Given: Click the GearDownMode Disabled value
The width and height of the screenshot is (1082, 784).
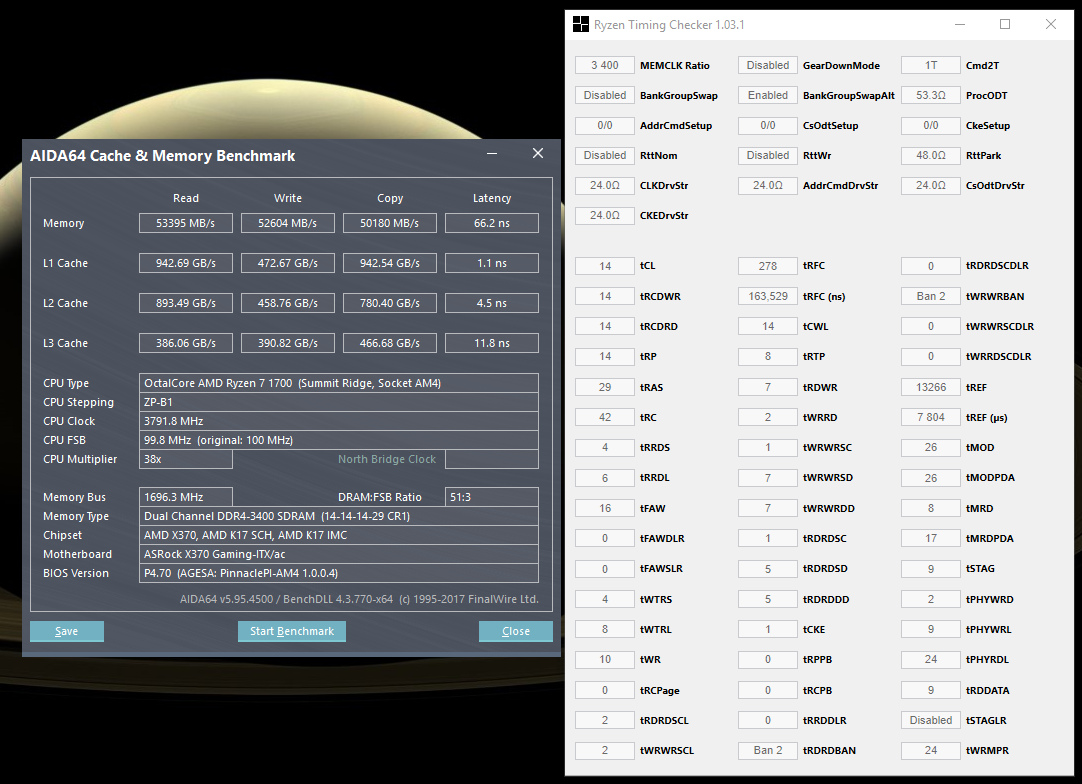Looking at the screenshot, I should point(768,65).
